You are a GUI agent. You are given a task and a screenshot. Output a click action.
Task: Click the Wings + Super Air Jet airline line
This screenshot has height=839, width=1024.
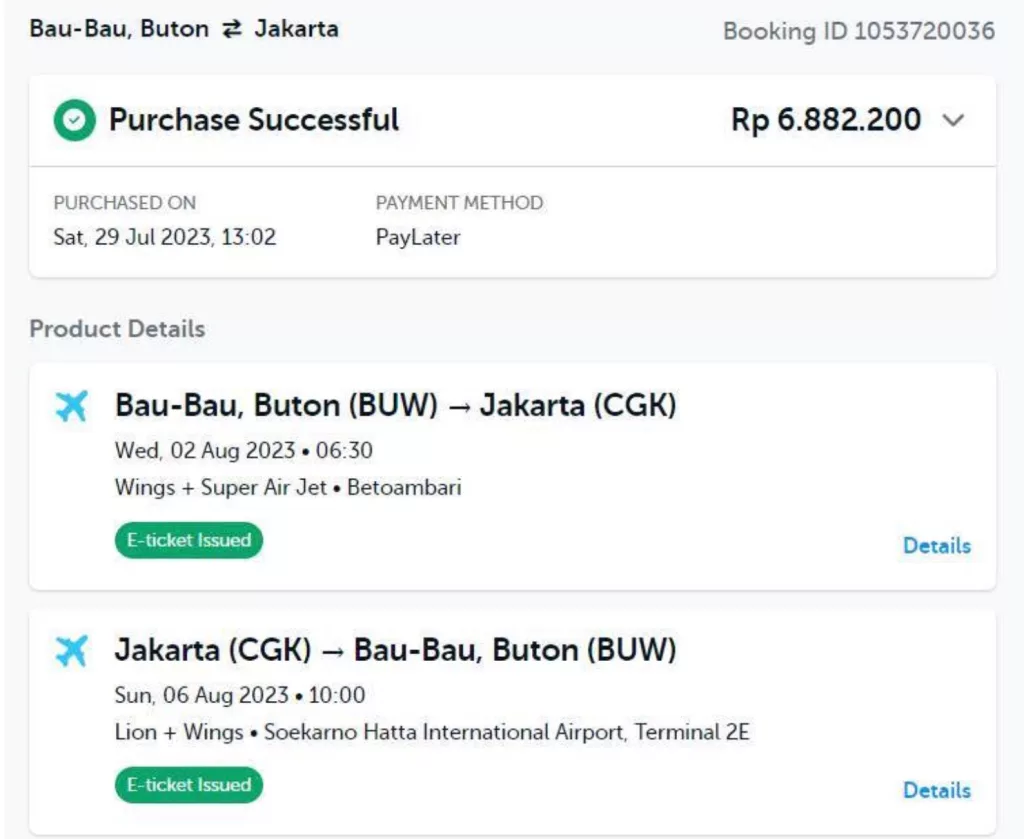click(288, 488)
